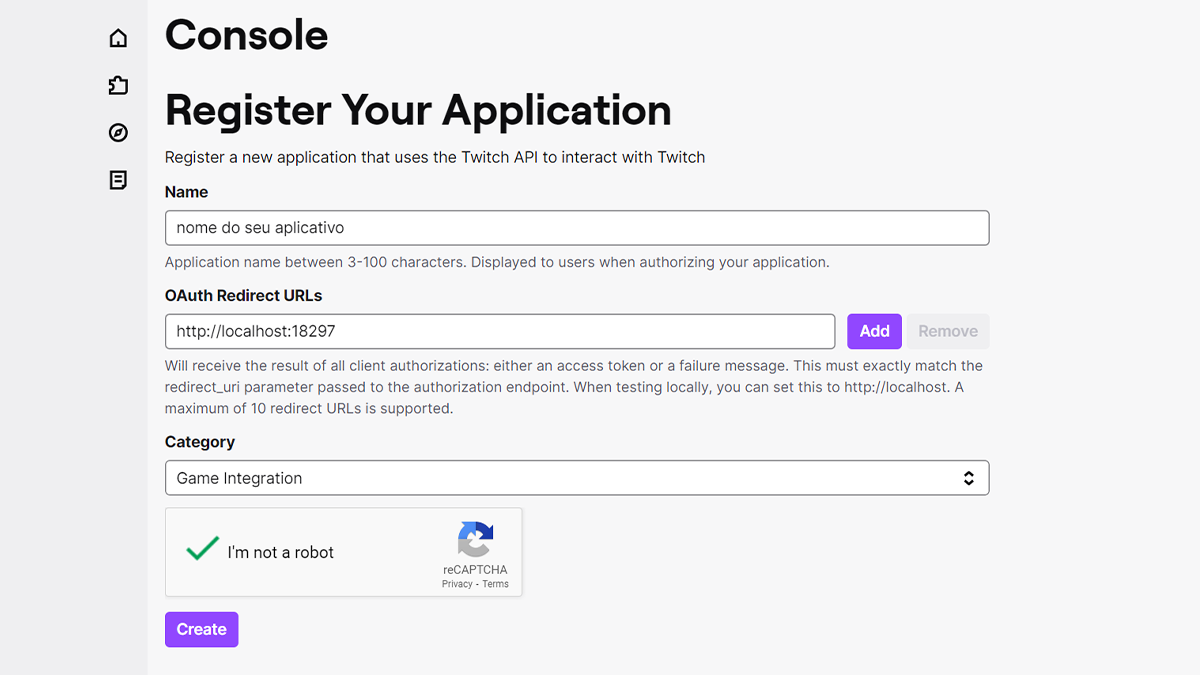The image size is (1200, 675).
Task: Click the Register Your Application heading
Action: (418, 110)
